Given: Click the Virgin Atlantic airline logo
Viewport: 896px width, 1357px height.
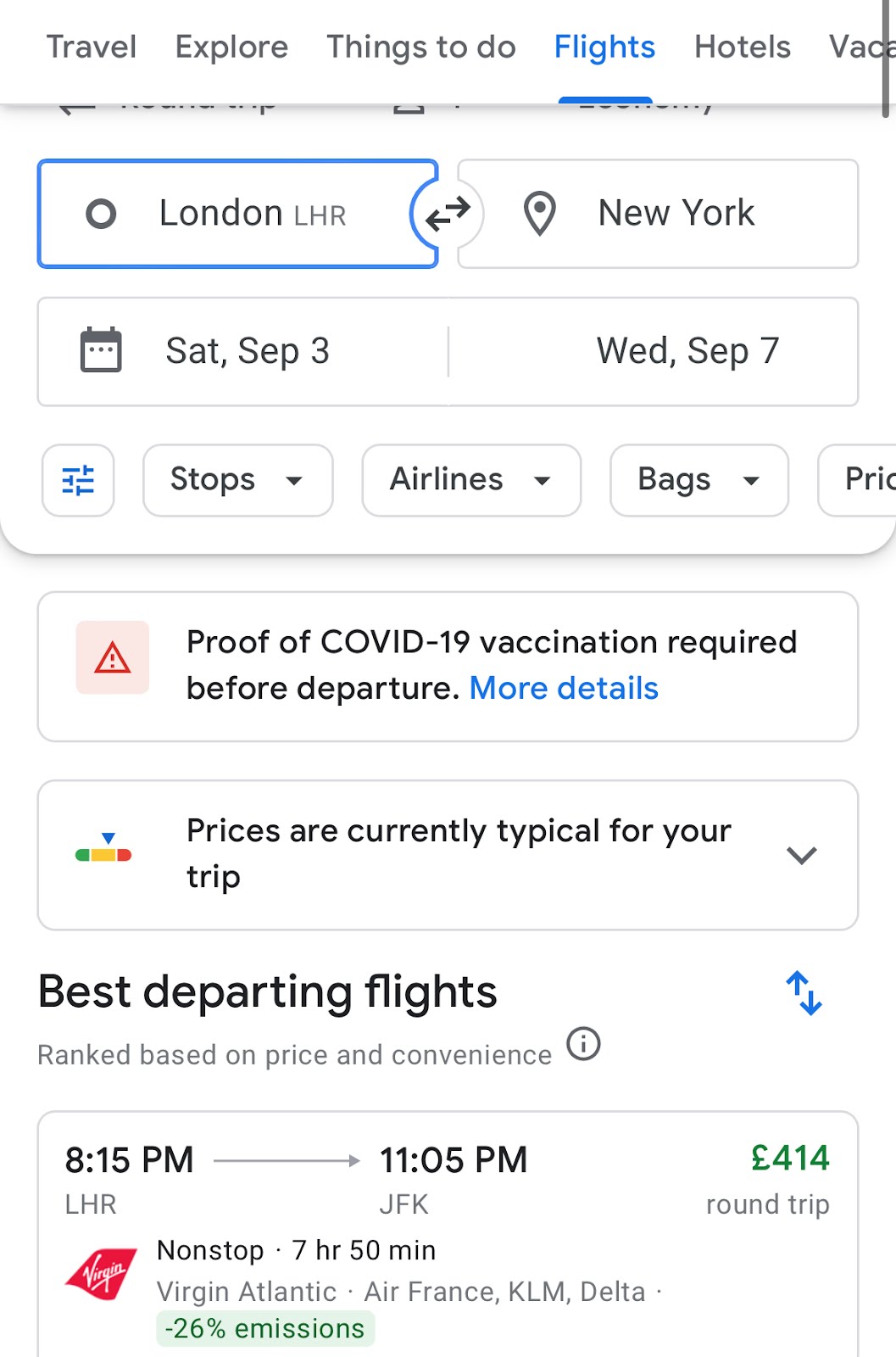Looking at the screenshot, I should (102, 1274).
